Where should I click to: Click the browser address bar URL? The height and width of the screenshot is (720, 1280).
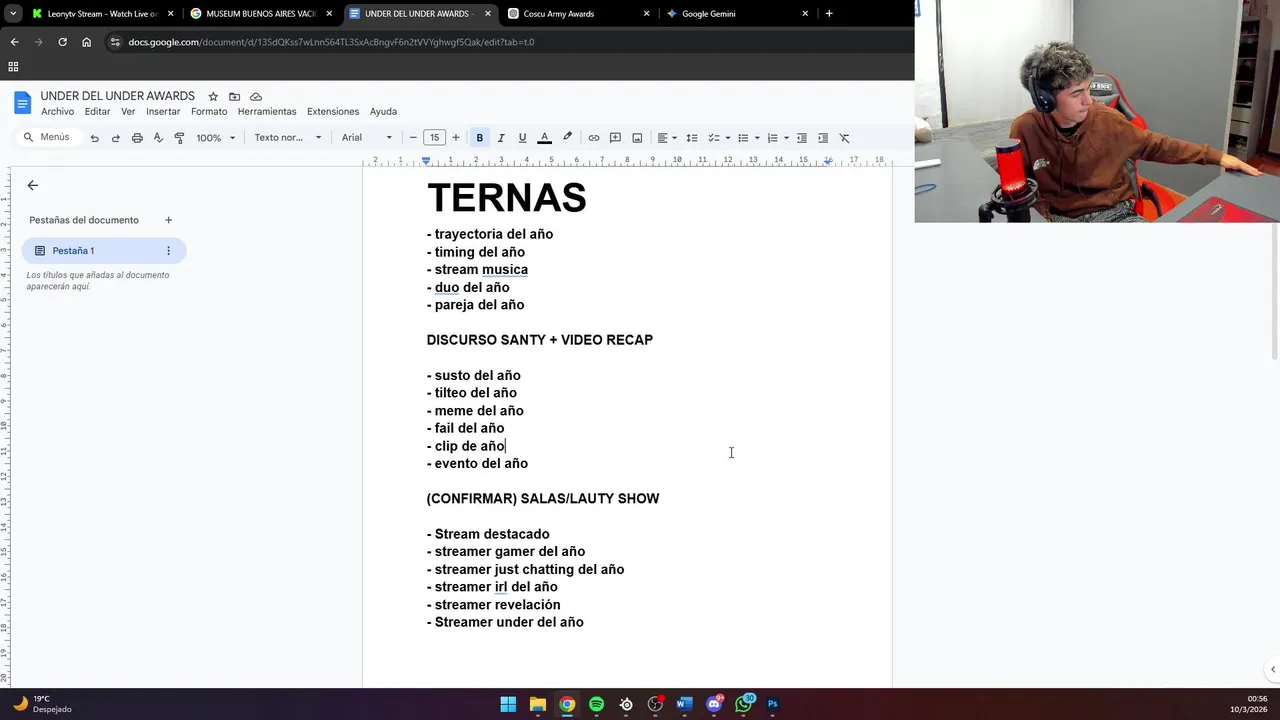coord(331,42)
